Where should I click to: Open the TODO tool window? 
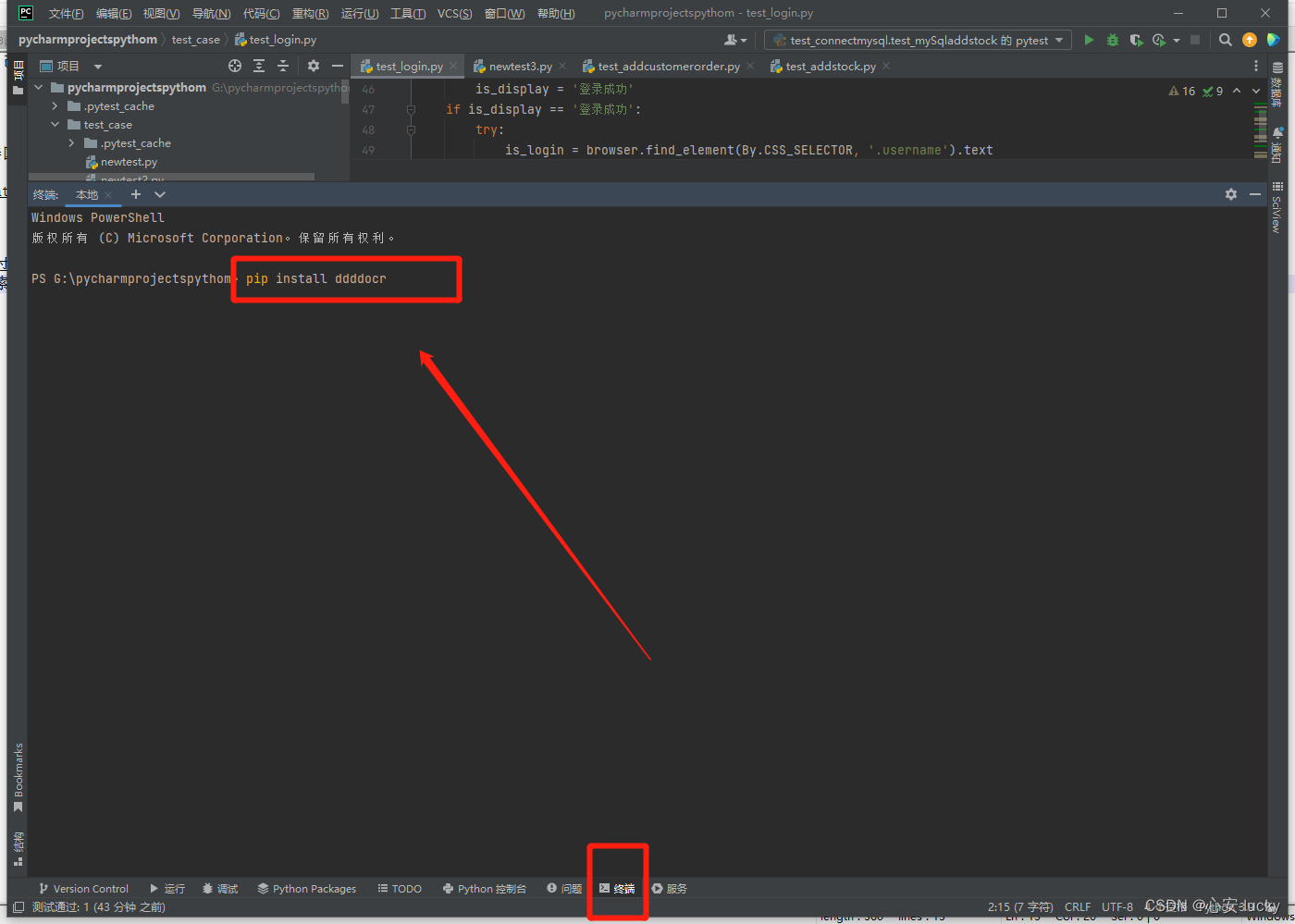pyautogui.click(x=399, y=888)
